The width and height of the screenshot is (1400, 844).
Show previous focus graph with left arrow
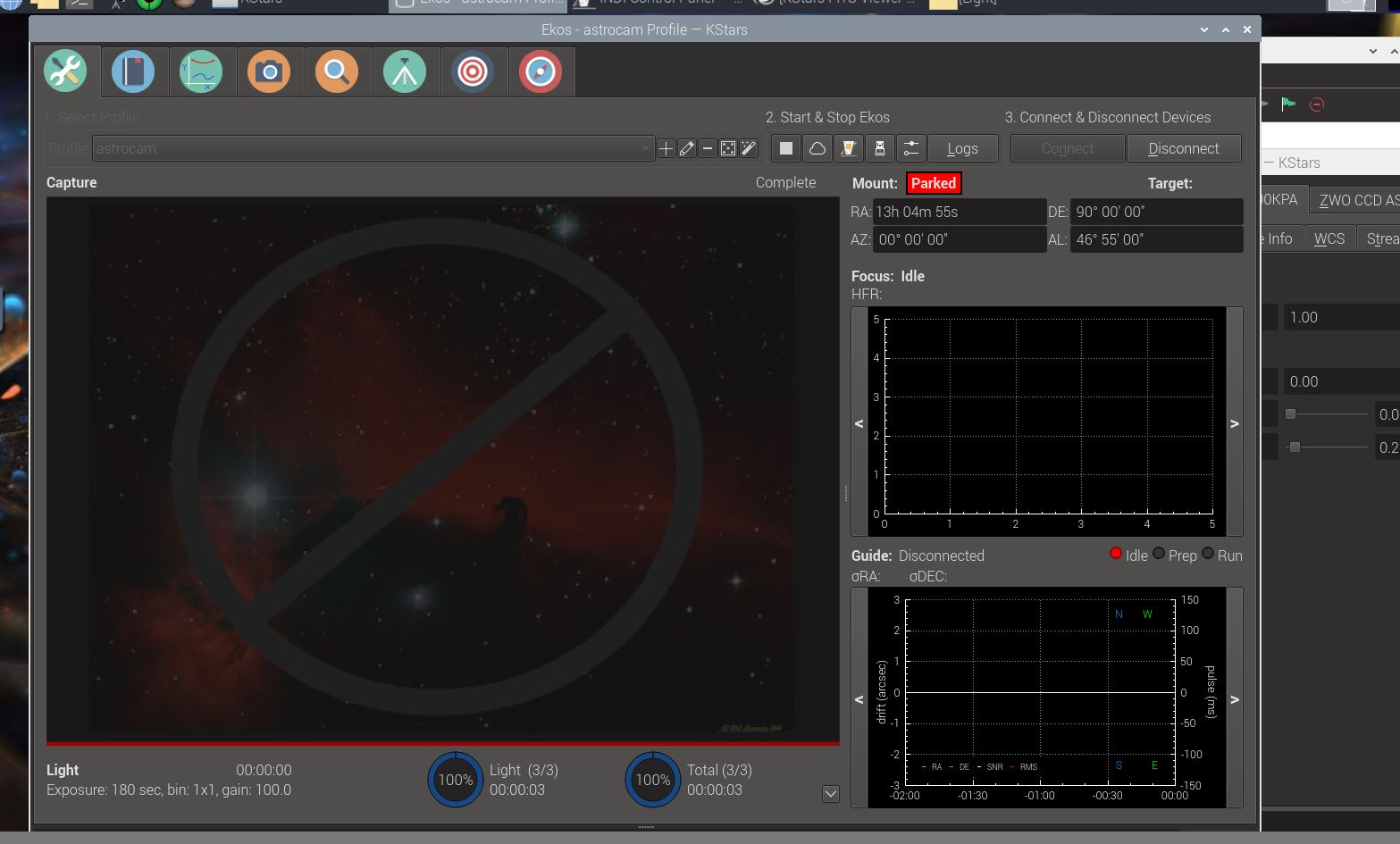(859, 422)
